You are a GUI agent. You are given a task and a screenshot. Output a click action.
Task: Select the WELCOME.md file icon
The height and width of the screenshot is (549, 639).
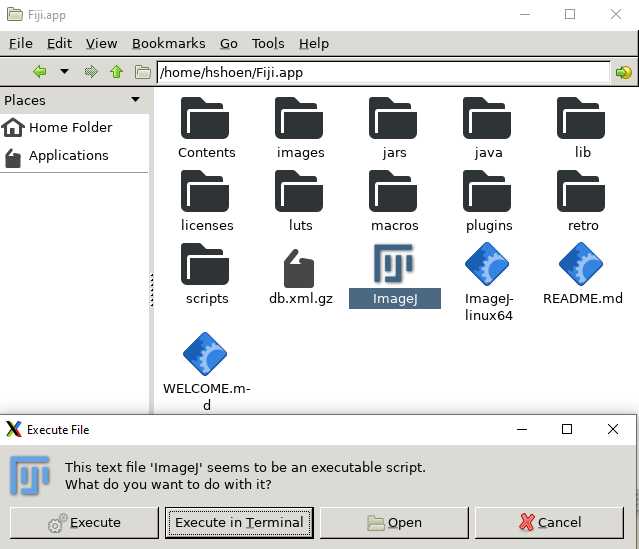[205, 353]
